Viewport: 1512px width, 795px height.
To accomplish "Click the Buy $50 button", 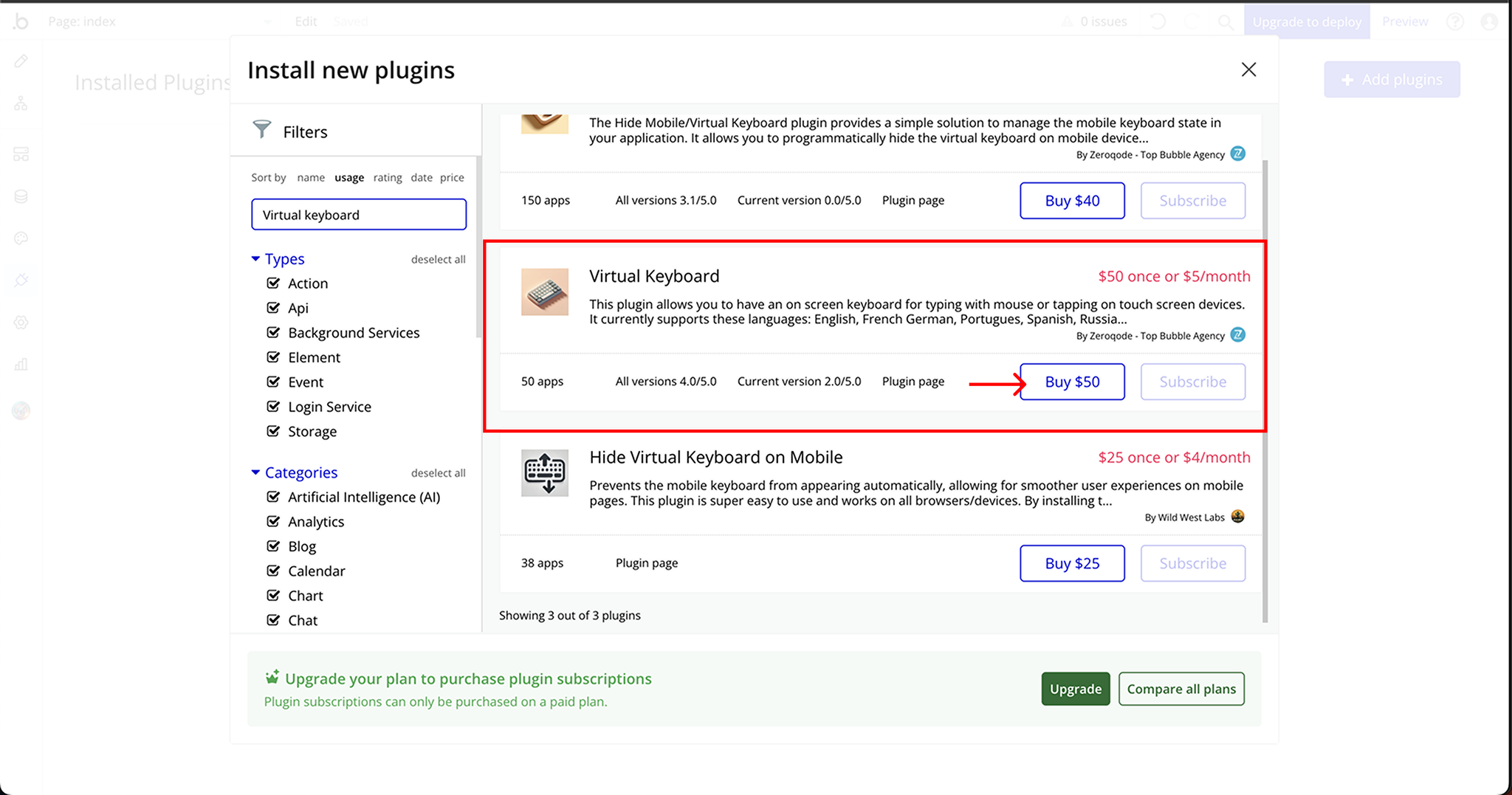I will coord(1072,382).
